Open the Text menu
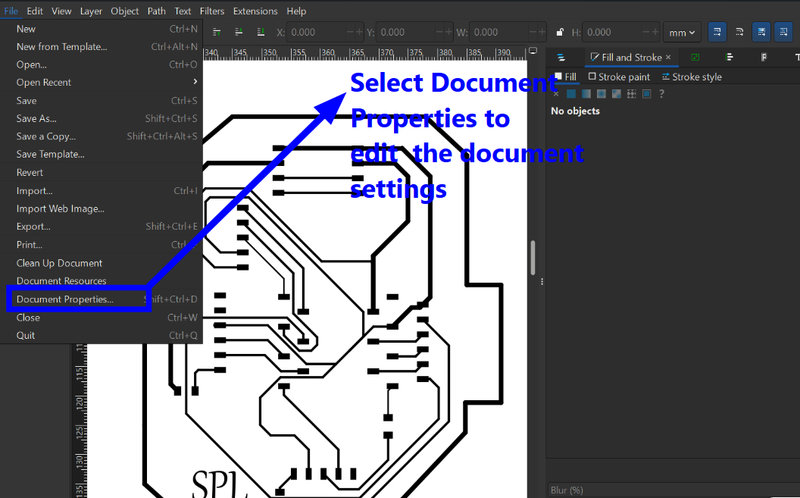The width and height of the screenshot is (800, 498). [x=183, y=11]
